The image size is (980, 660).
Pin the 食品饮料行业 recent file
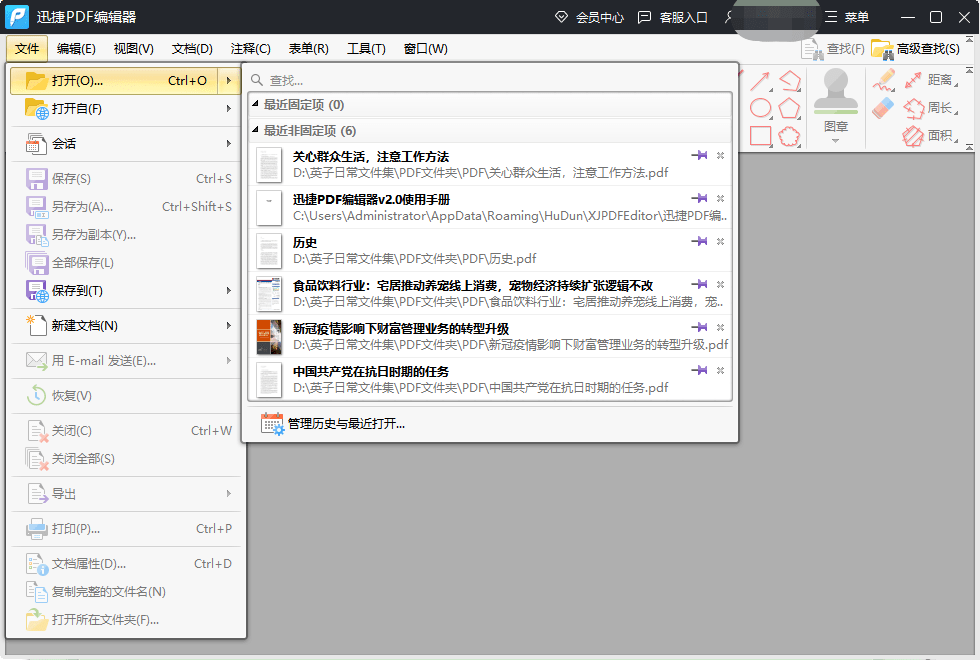(x=699, y=284)
